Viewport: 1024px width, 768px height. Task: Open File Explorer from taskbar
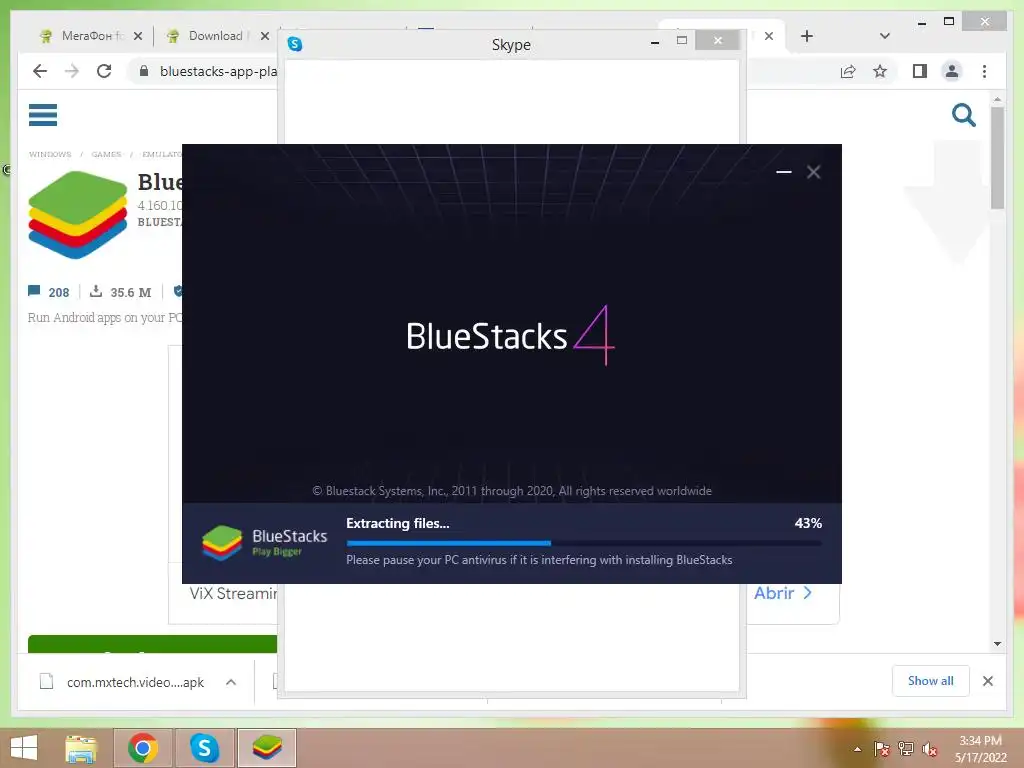(81, 748)
